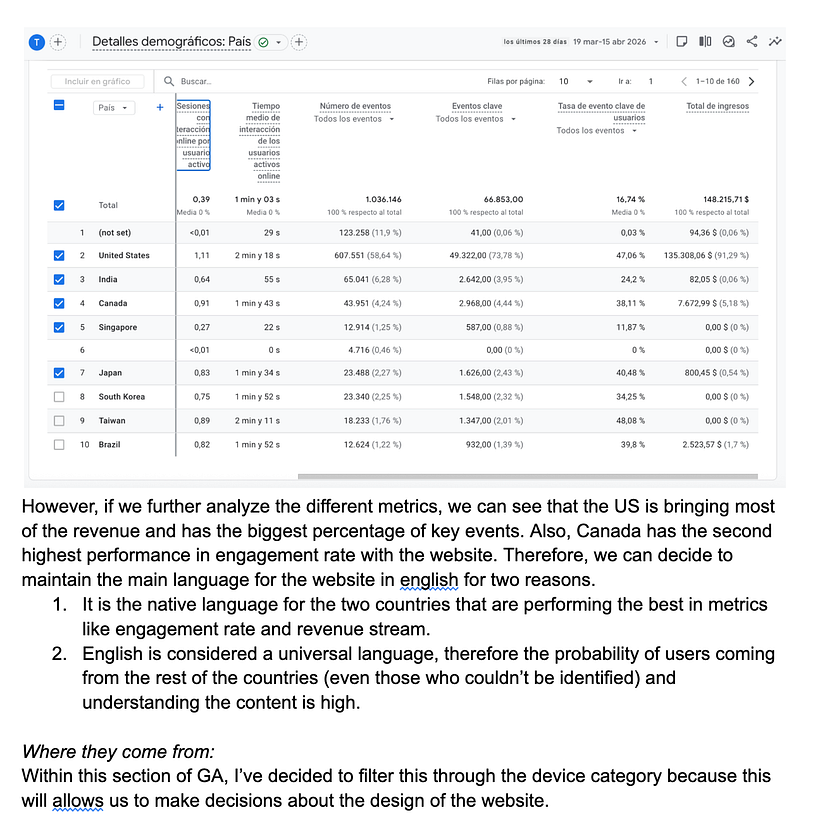Click the Incluir en gráfico button

[97, 81]
